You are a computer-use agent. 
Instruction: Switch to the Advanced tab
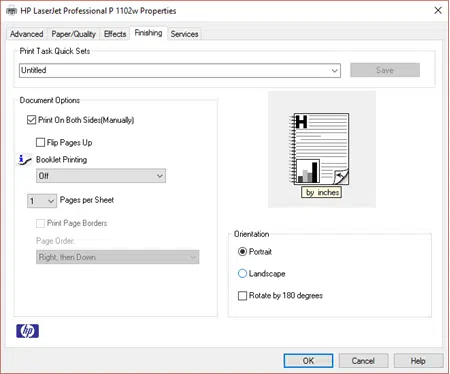27,34
